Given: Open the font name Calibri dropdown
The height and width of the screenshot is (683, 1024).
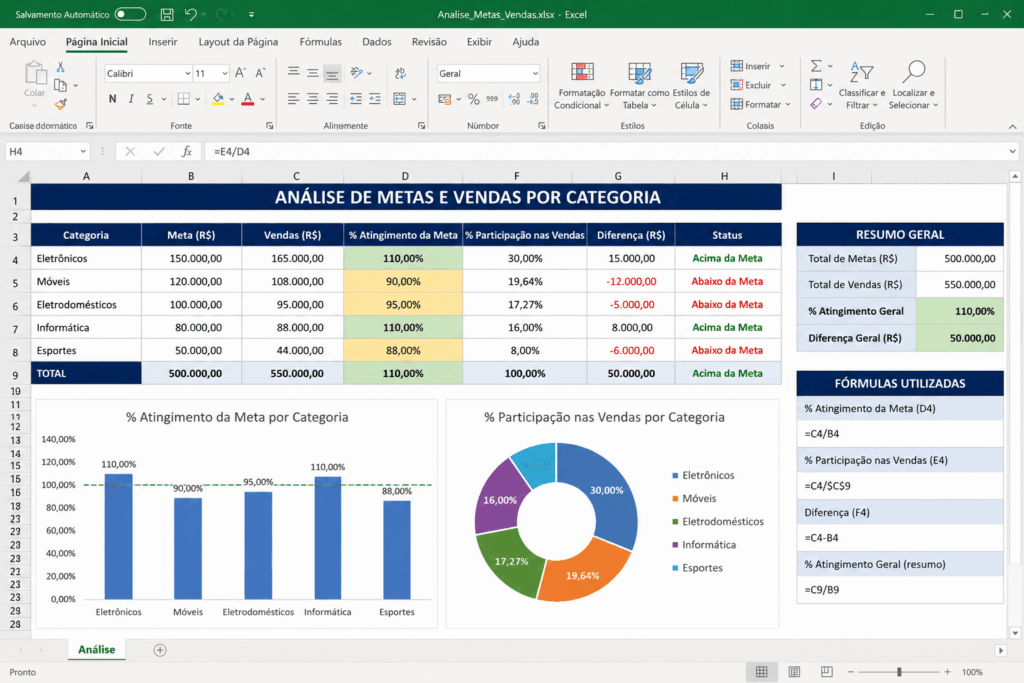Looking at the screenshot, I should pyautogui.click(x=187, y=74).
